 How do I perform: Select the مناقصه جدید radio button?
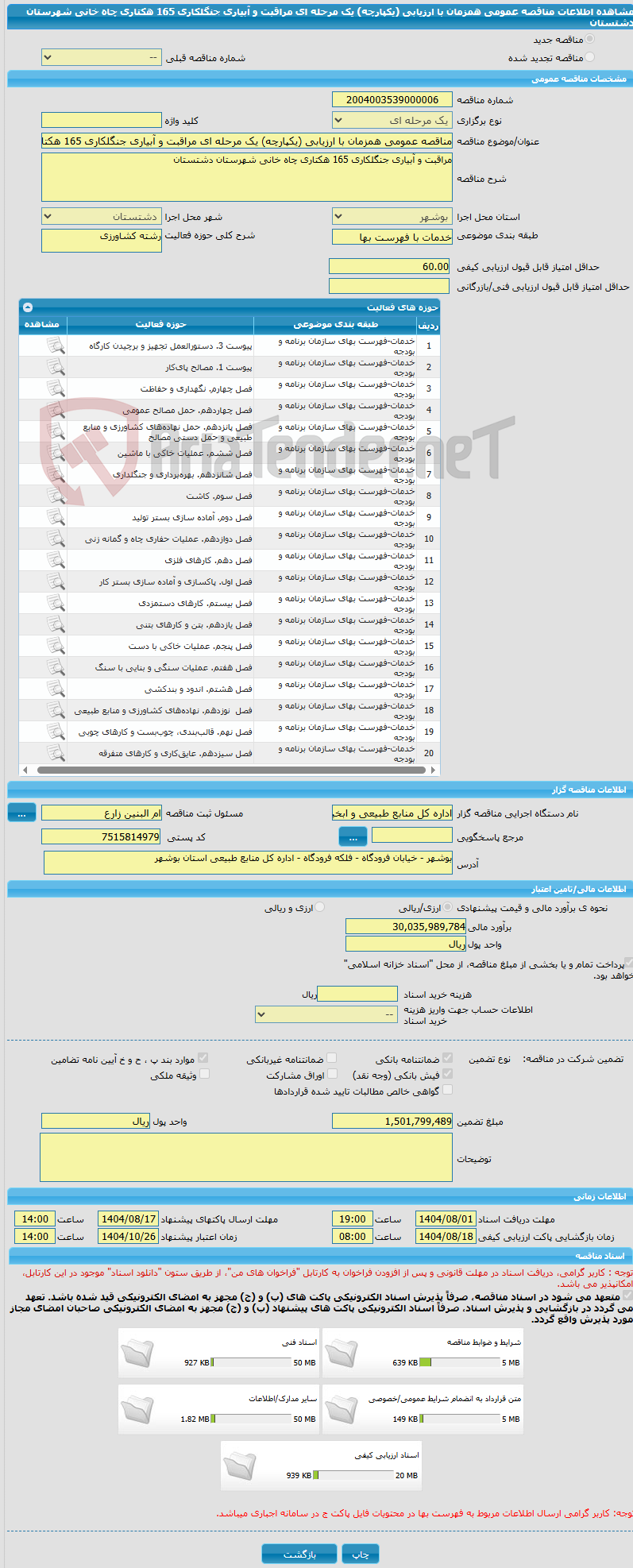tap(589, 39)
